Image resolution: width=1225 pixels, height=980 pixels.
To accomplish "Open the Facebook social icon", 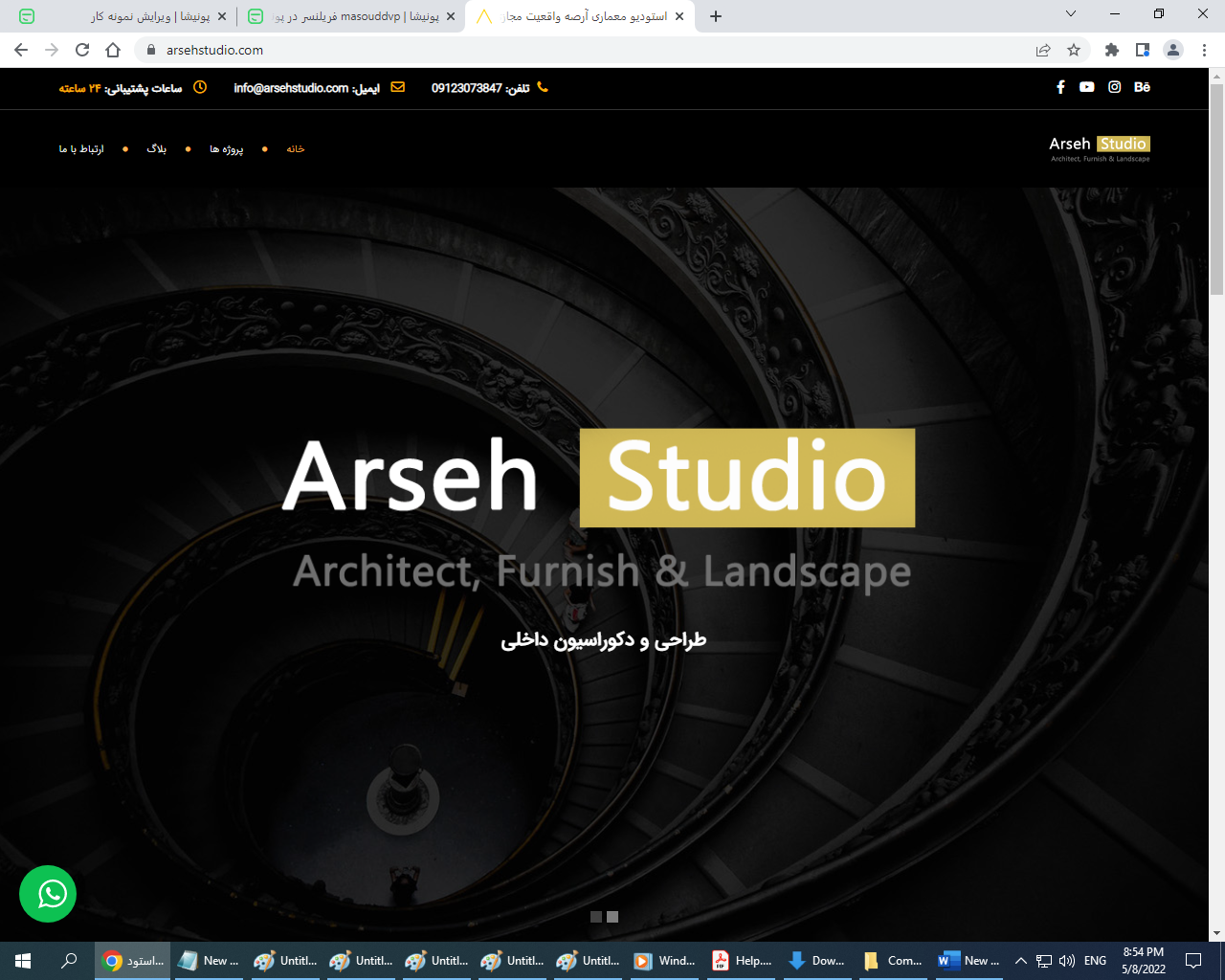I will 1060,87.
